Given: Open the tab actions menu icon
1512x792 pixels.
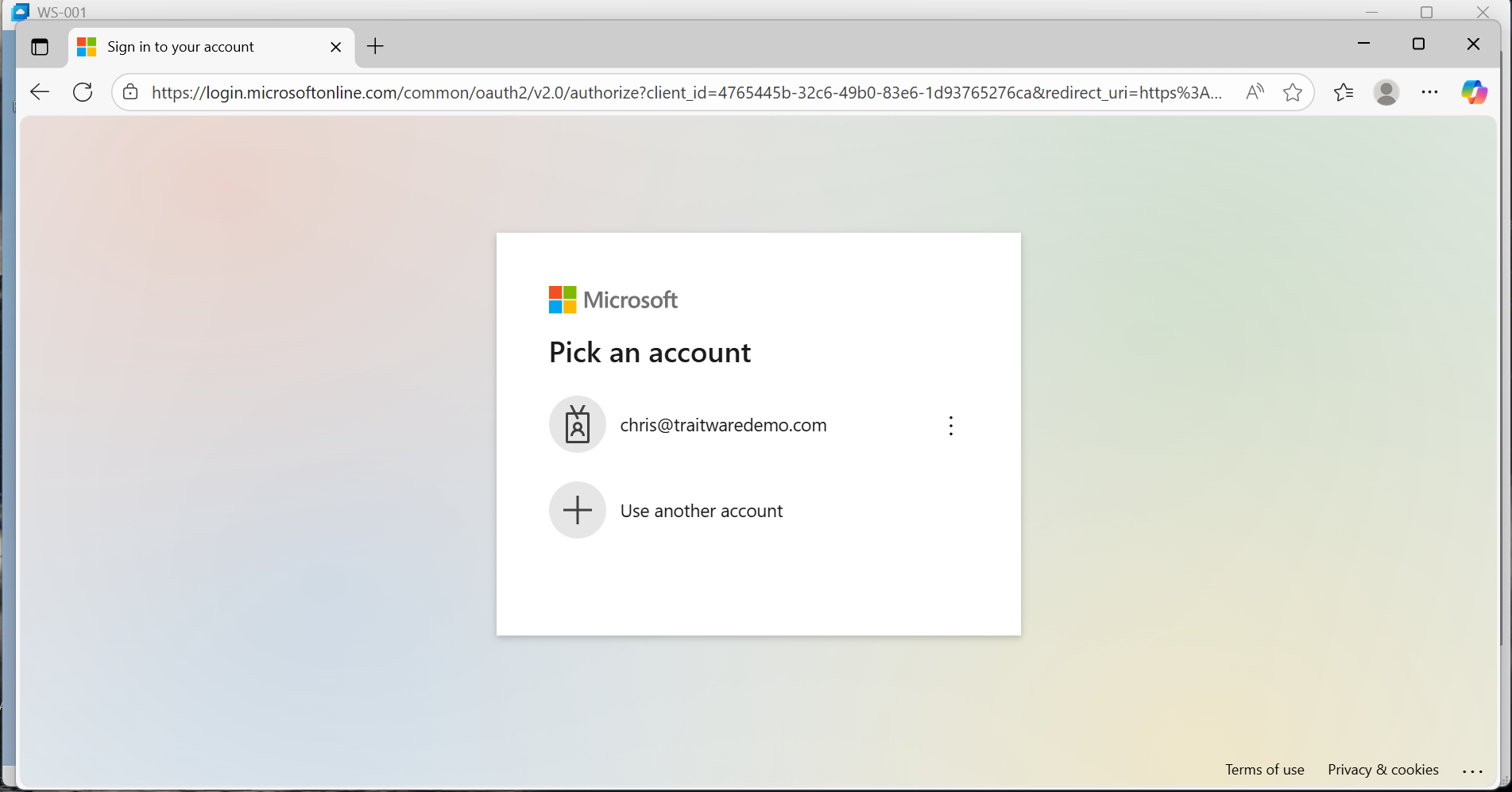Looking at the screenshot, I should coord(40,47).
